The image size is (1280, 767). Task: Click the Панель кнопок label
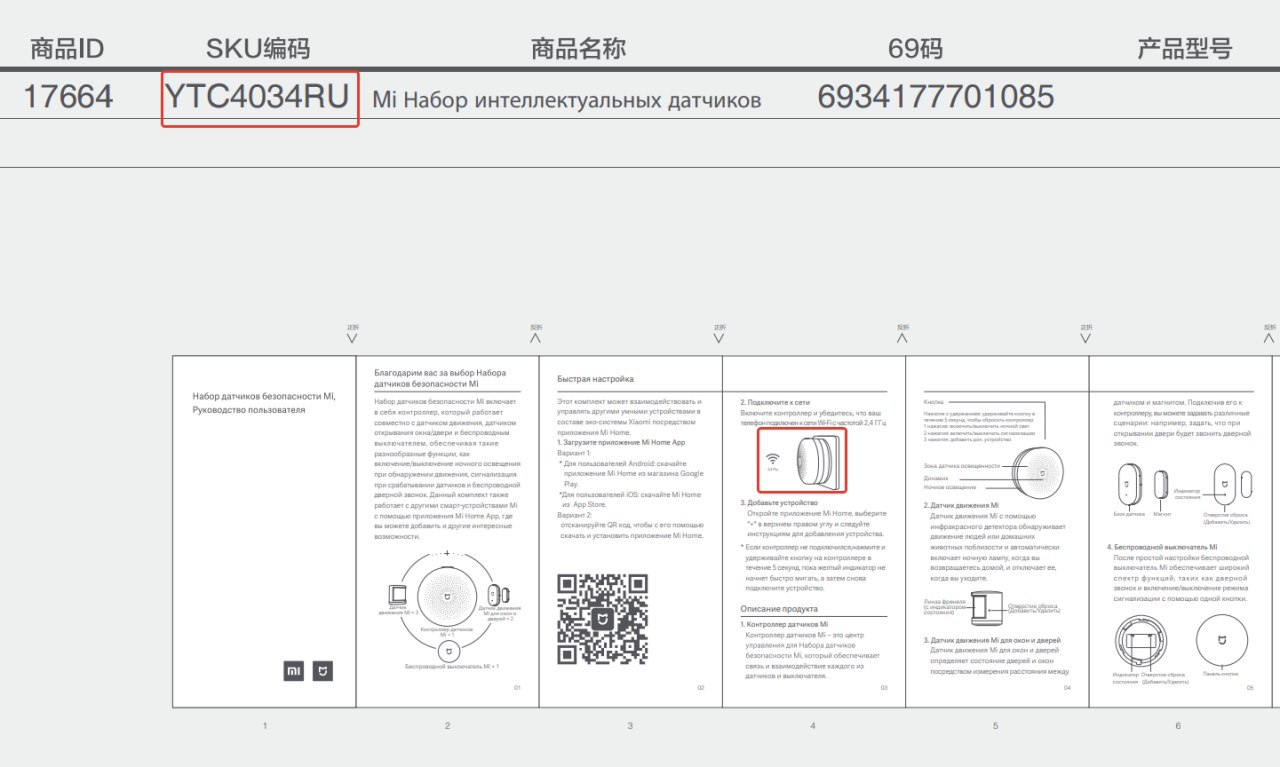click(1221, 675)
